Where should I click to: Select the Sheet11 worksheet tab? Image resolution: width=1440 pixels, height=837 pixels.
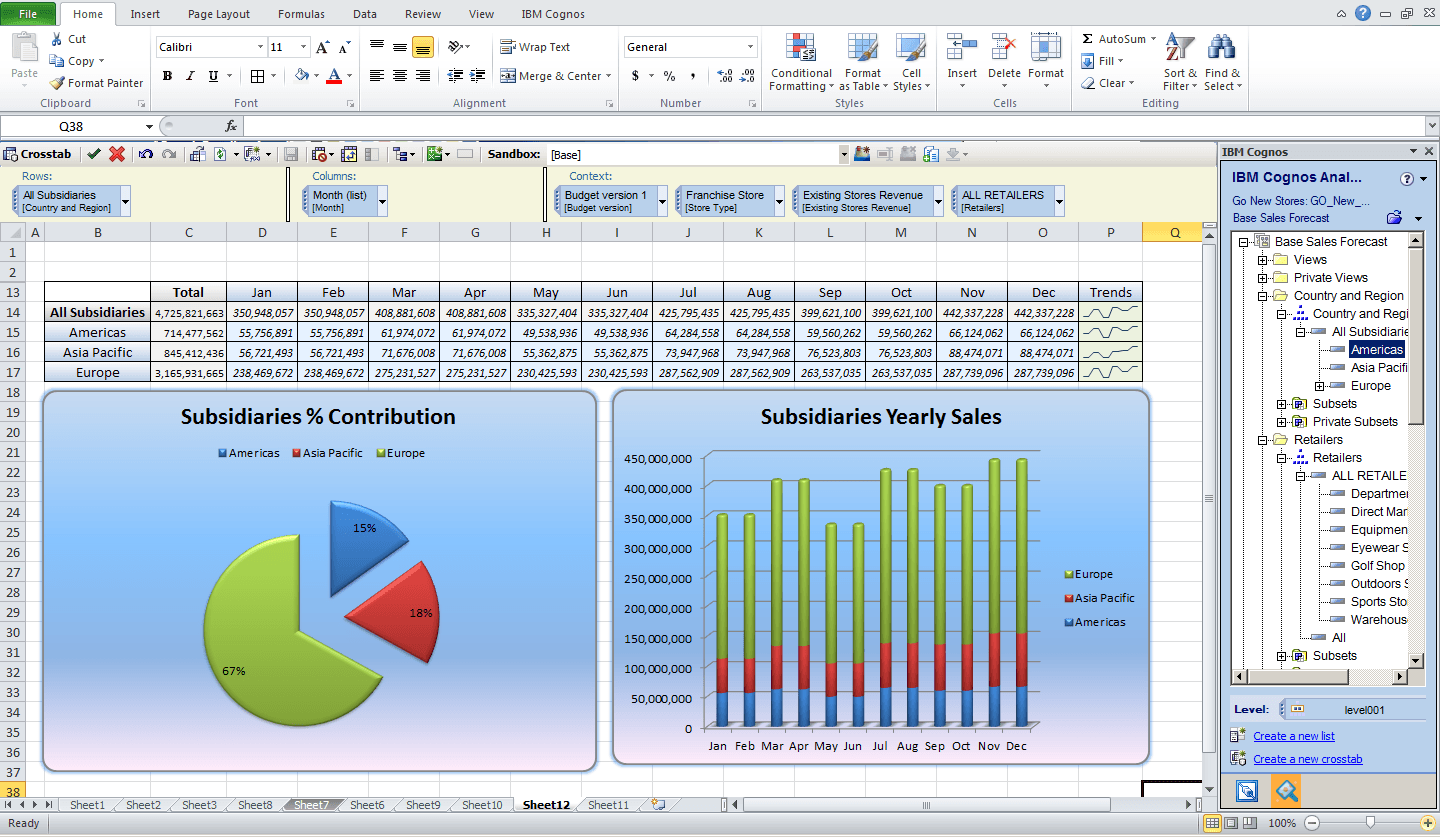pyautogui.click(x=606, y=804)
